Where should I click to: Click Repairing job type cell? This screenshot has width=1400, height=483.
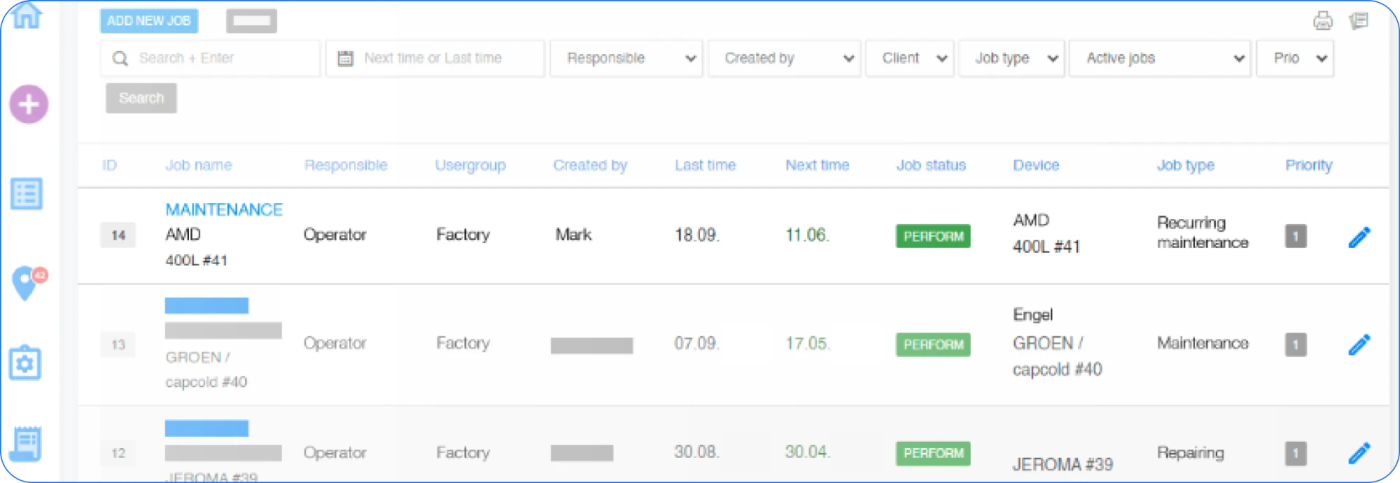[x=1190, y=452]
